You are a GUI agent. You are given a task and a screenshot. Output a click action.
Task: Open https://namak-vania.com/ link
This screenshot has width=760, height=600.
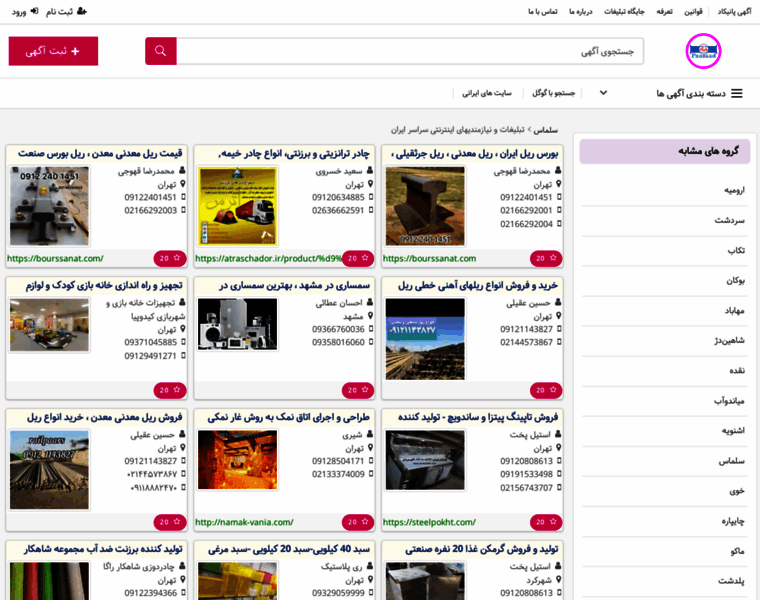(244, 522)
